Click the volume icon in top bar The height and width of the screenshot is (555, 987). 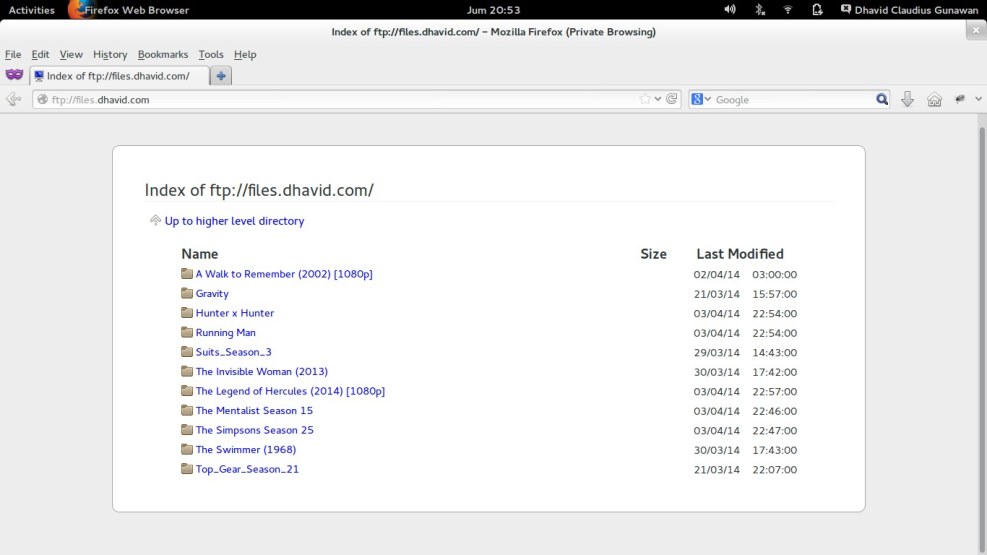point(730,10)
